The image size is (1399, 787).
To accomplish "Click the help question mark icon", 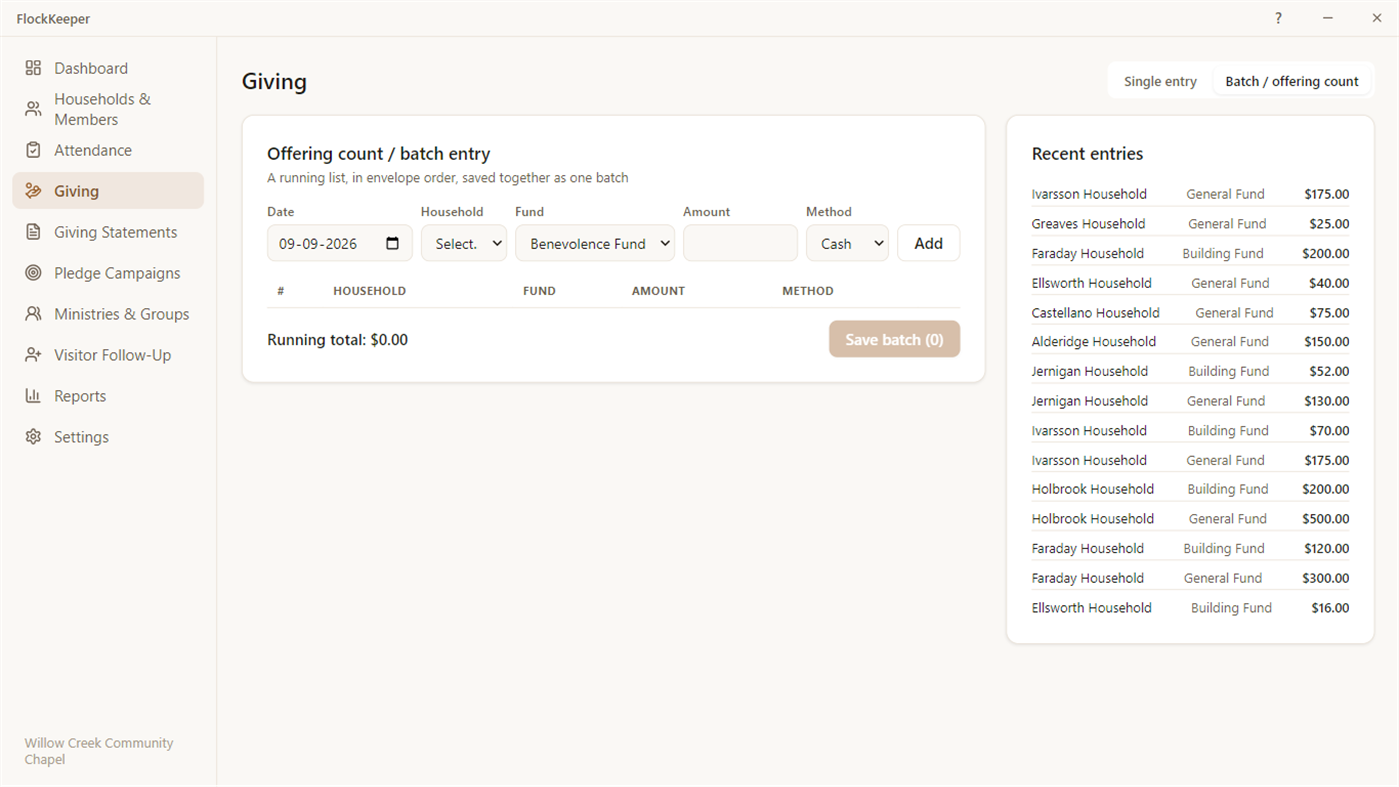I will click(x=1278, y=18).
